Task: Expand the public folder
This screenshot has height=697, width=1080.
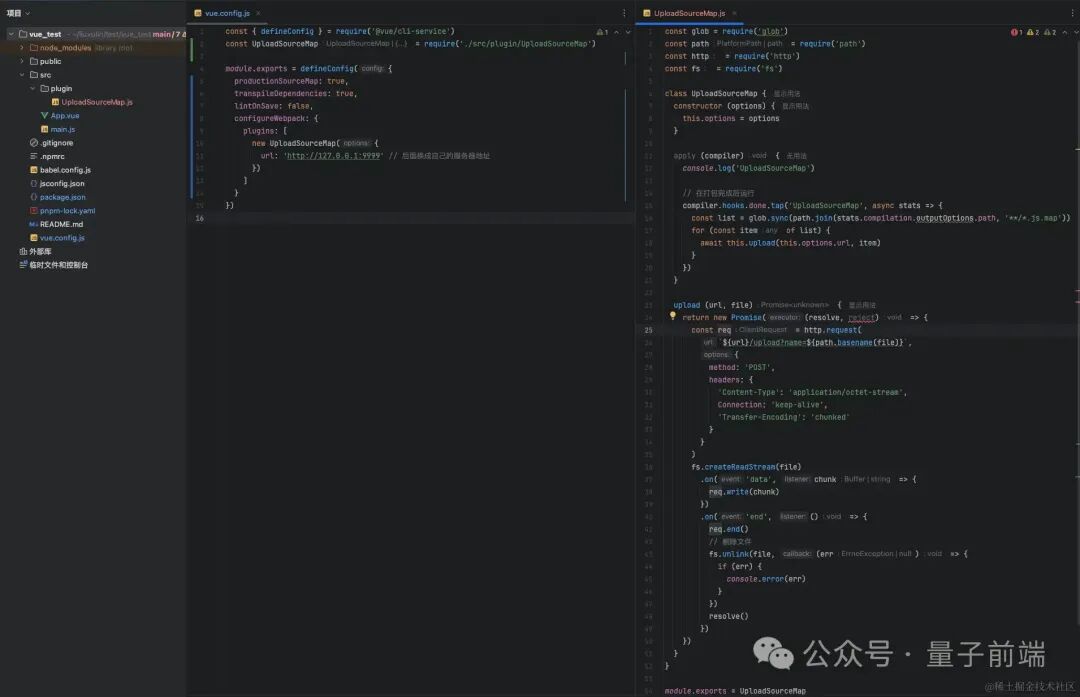Action: tap(22, 61)
